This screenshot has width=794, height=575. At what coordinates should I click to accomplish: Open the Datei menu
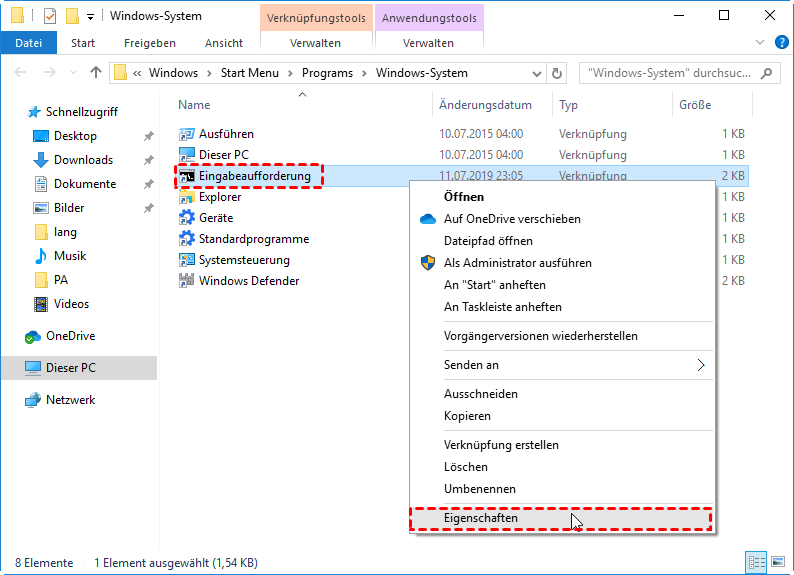pyautogui.click(x=28, y=43)
